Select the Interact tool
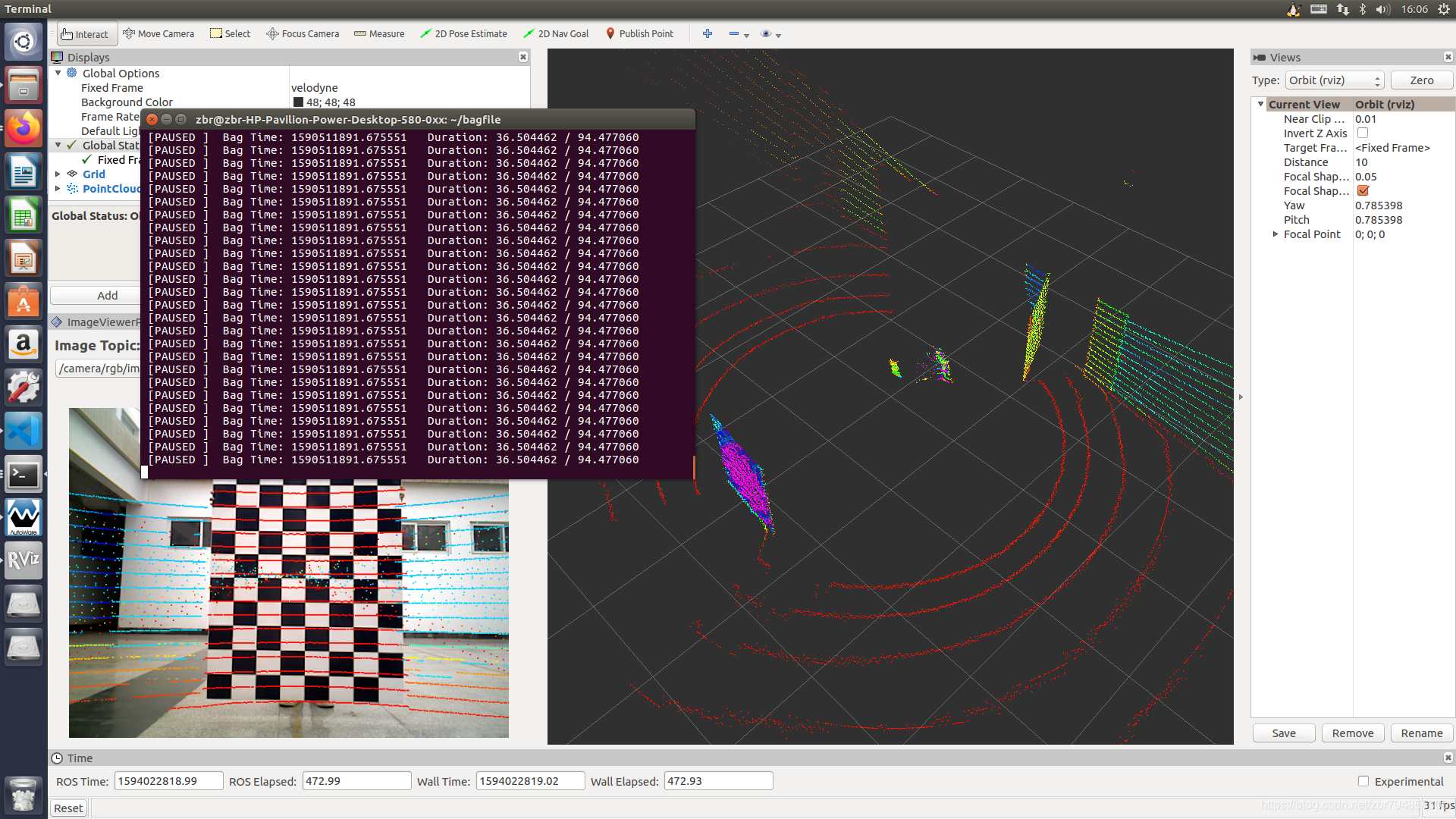The height and width of the screenshot is (819, 1456). [85, 34]
